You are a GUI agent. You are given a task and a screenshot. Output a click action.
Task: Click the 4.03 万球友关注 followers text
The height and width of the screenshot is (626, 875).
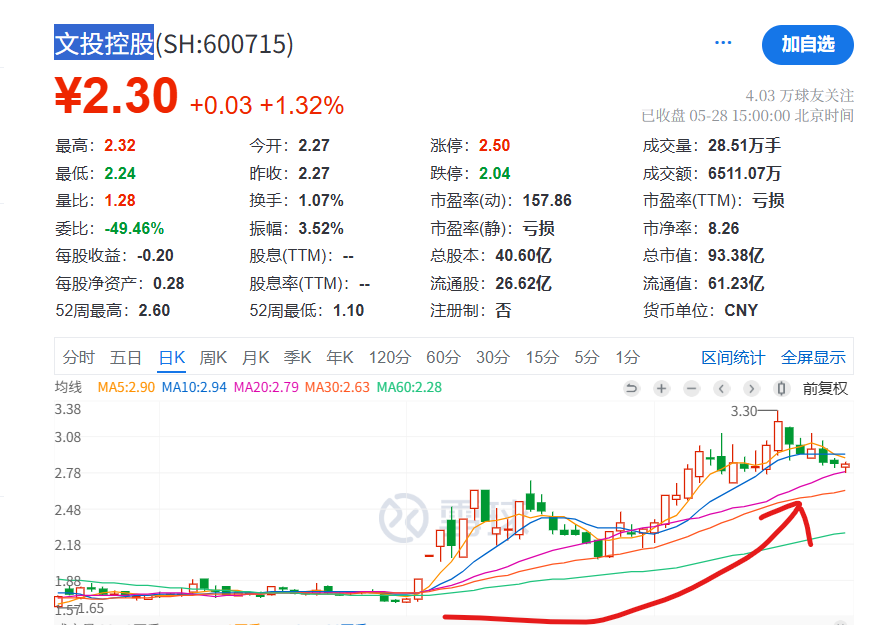(x=800, y=95)
